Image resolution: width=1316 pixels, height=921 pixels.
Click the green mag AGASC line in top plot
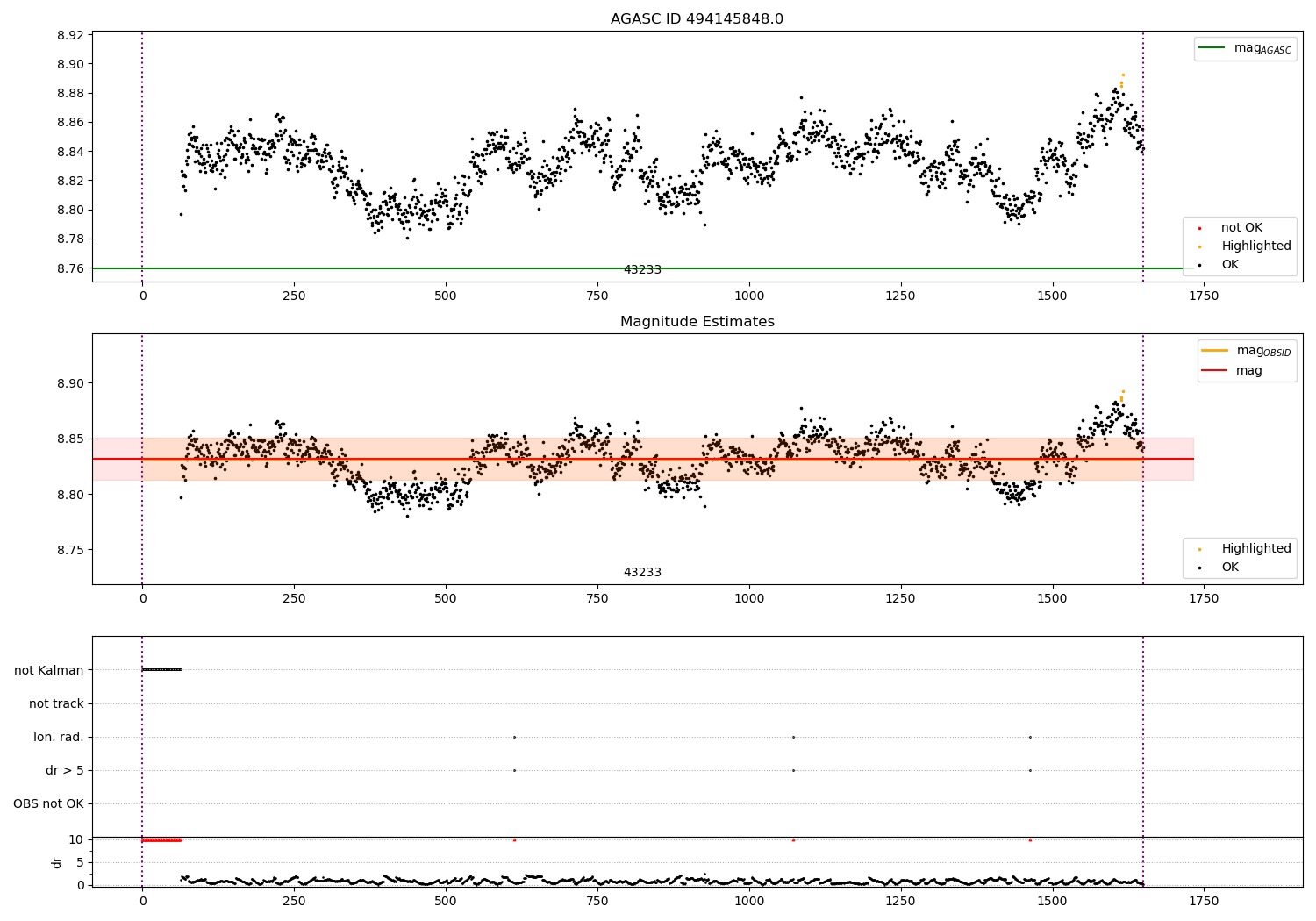coord(643,268)
